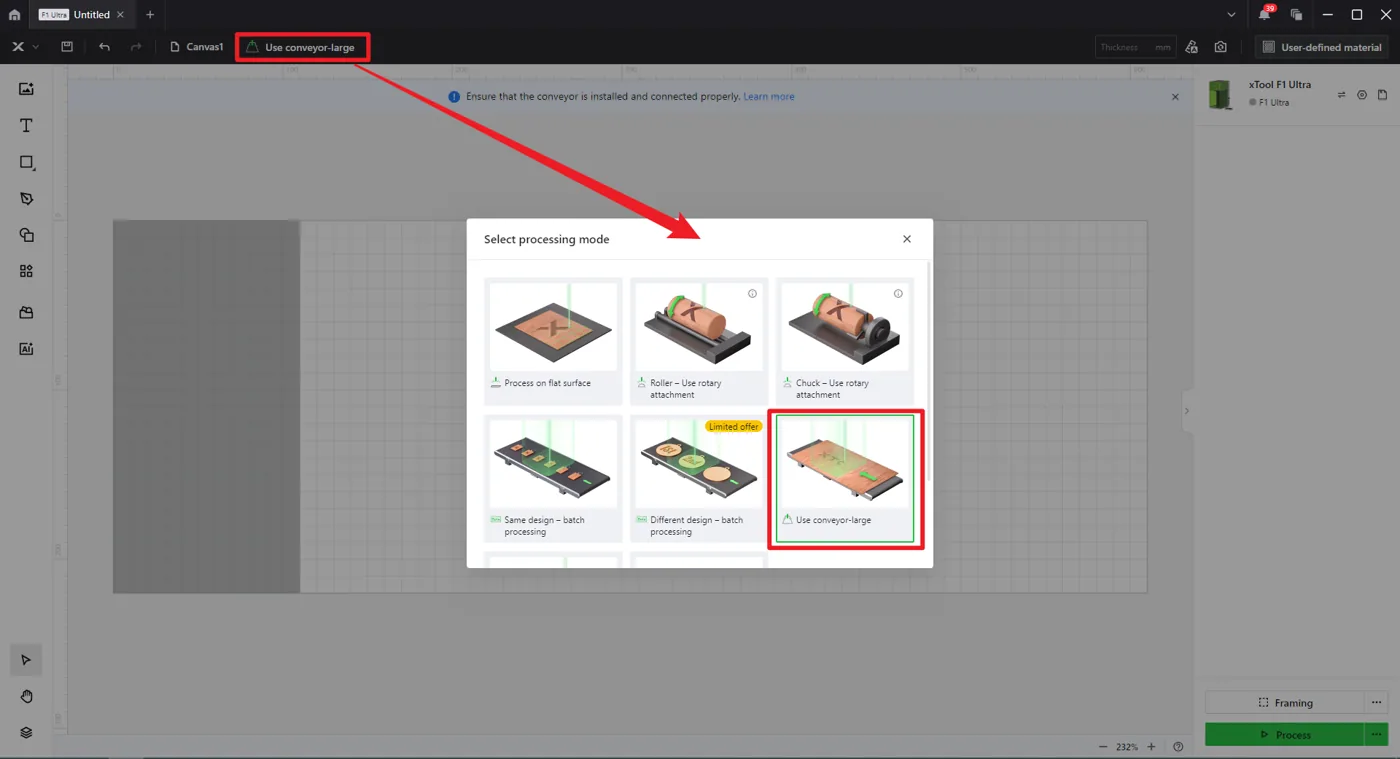Screen dimensions: 1400x759
Task: Click the camera capture icon
Action: [1221, 47]
